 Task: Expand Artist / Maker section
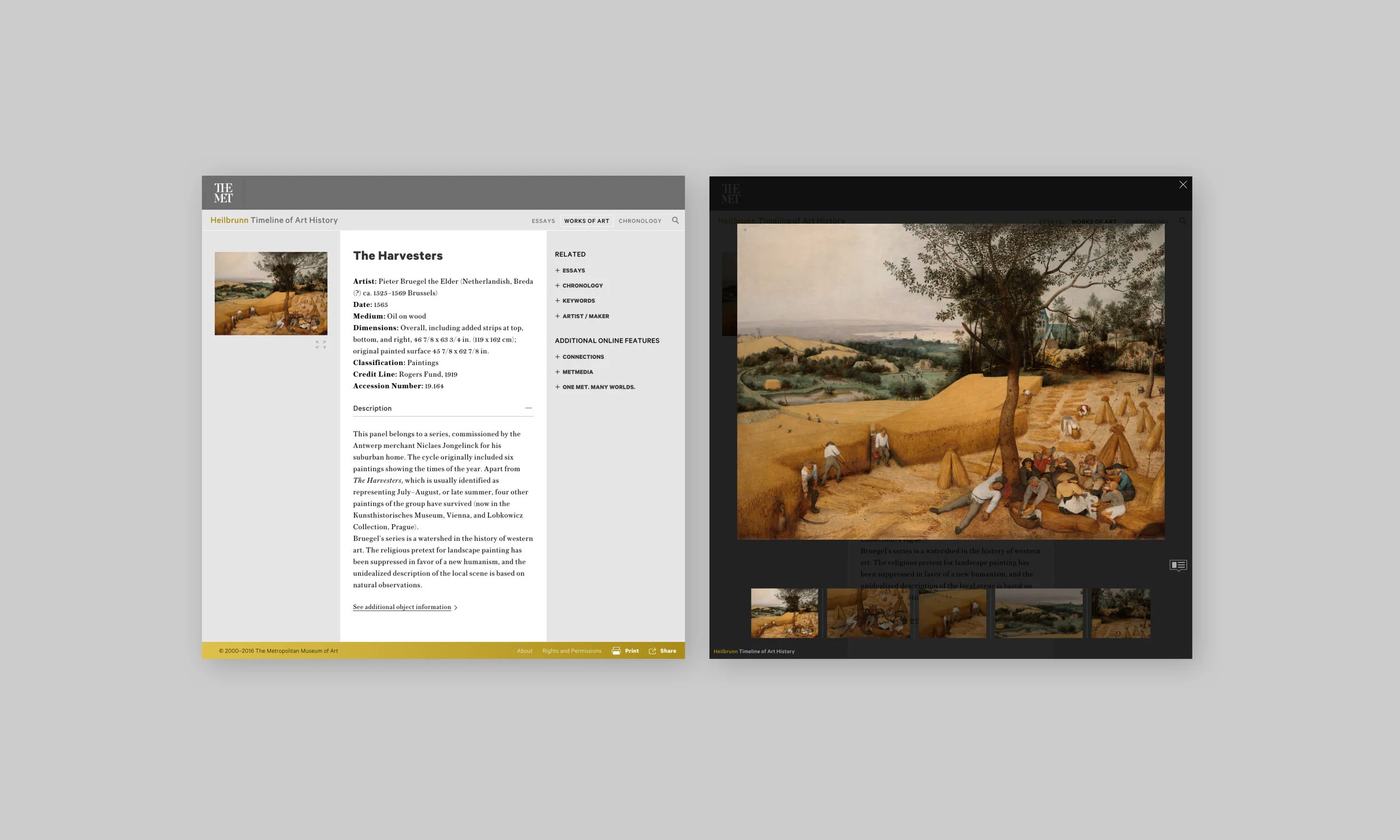(582, 316)
